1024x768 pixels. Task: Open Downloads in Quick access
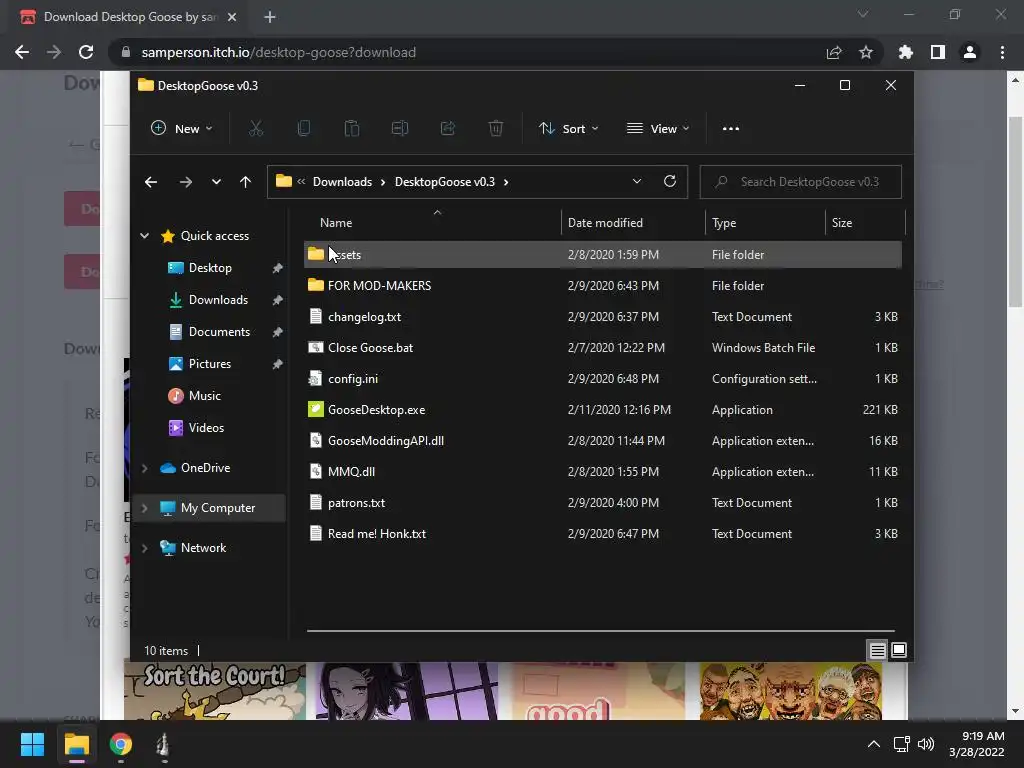click(x=218, y=300)
